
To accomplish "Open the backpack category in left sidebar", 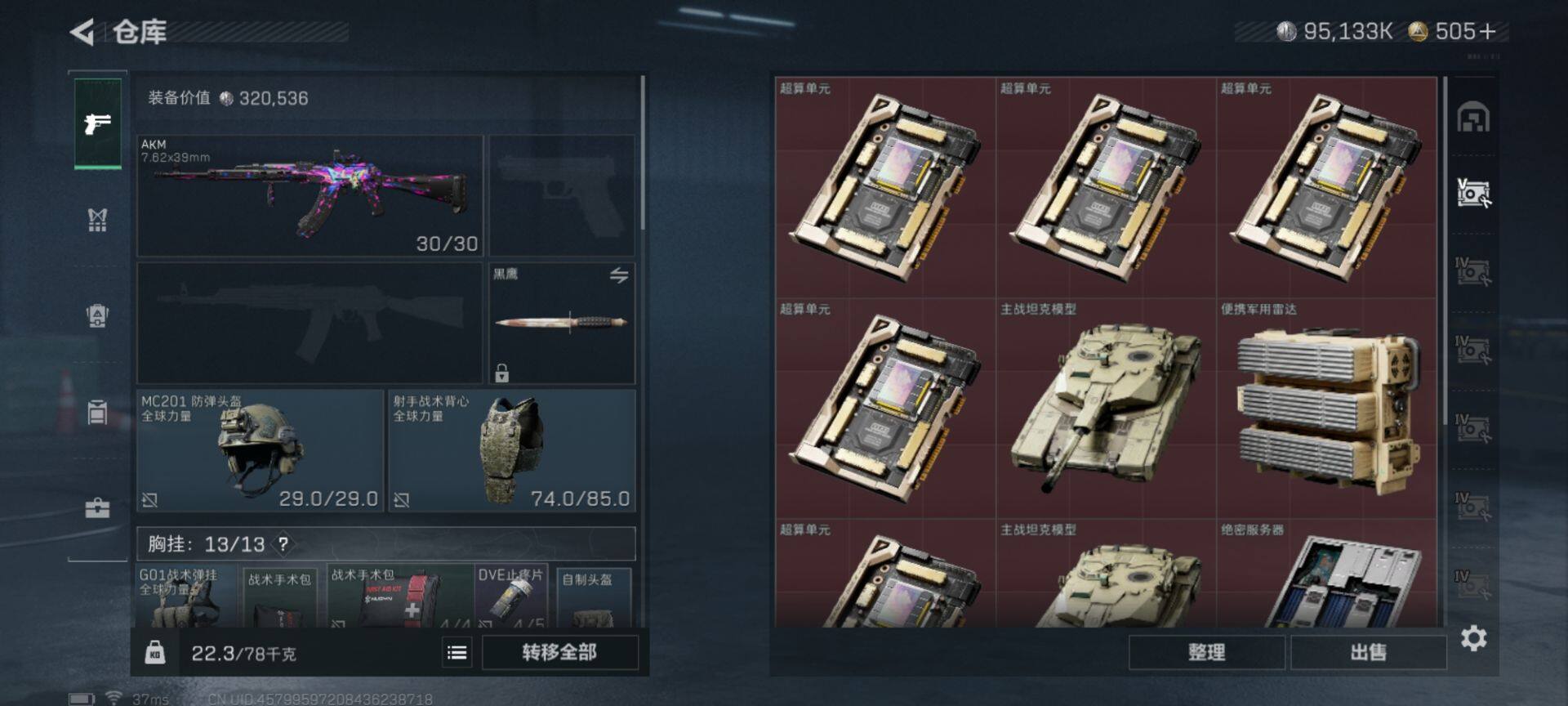I will [x=98, y=315].
